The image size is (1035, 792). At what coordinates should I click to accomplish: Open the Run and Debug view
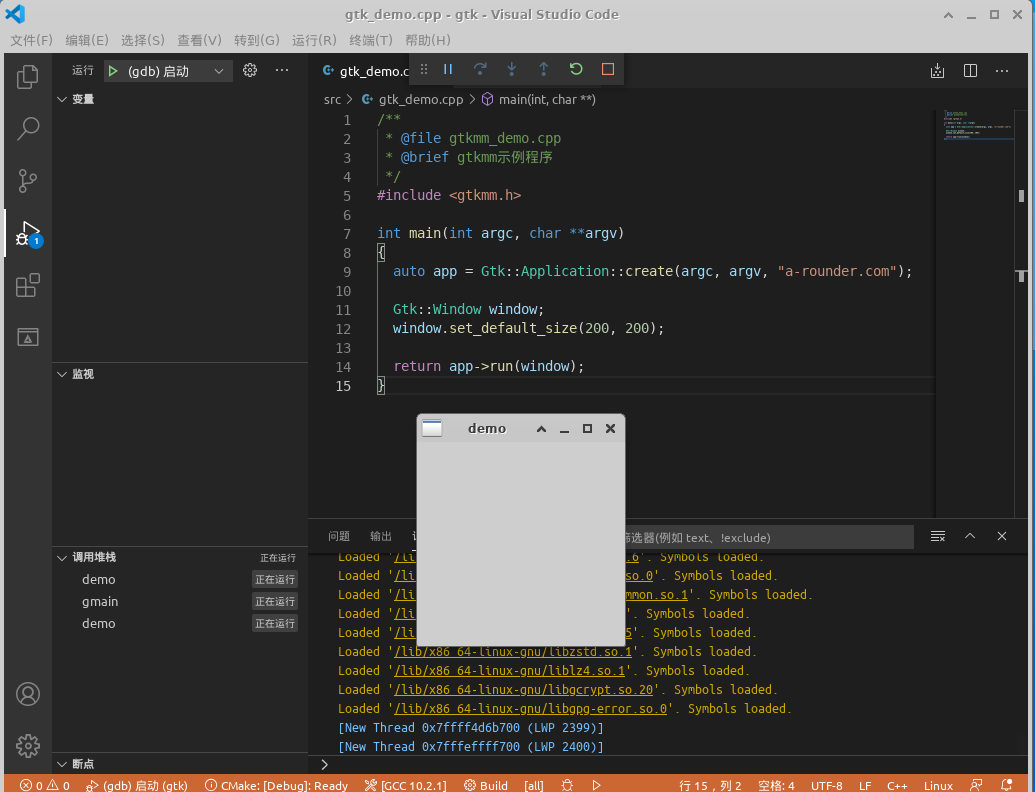point(28,234)
